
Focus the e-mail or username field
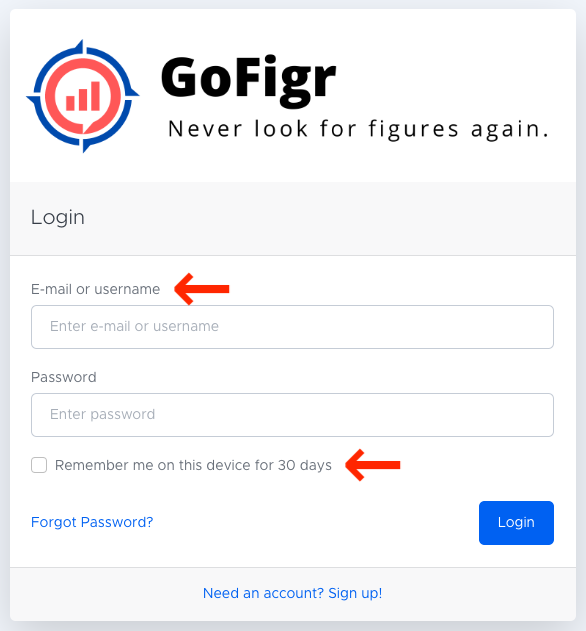point(293,327)
